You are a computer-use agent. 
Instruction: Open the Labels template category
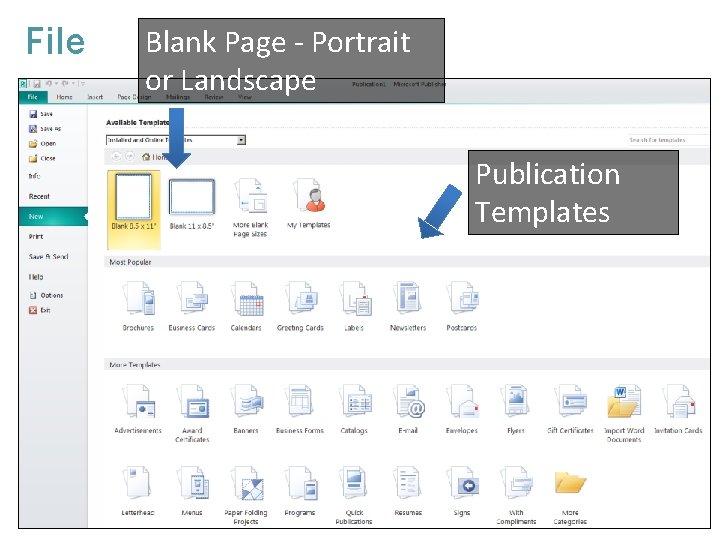pyautogui.click(x=354, y=306)
